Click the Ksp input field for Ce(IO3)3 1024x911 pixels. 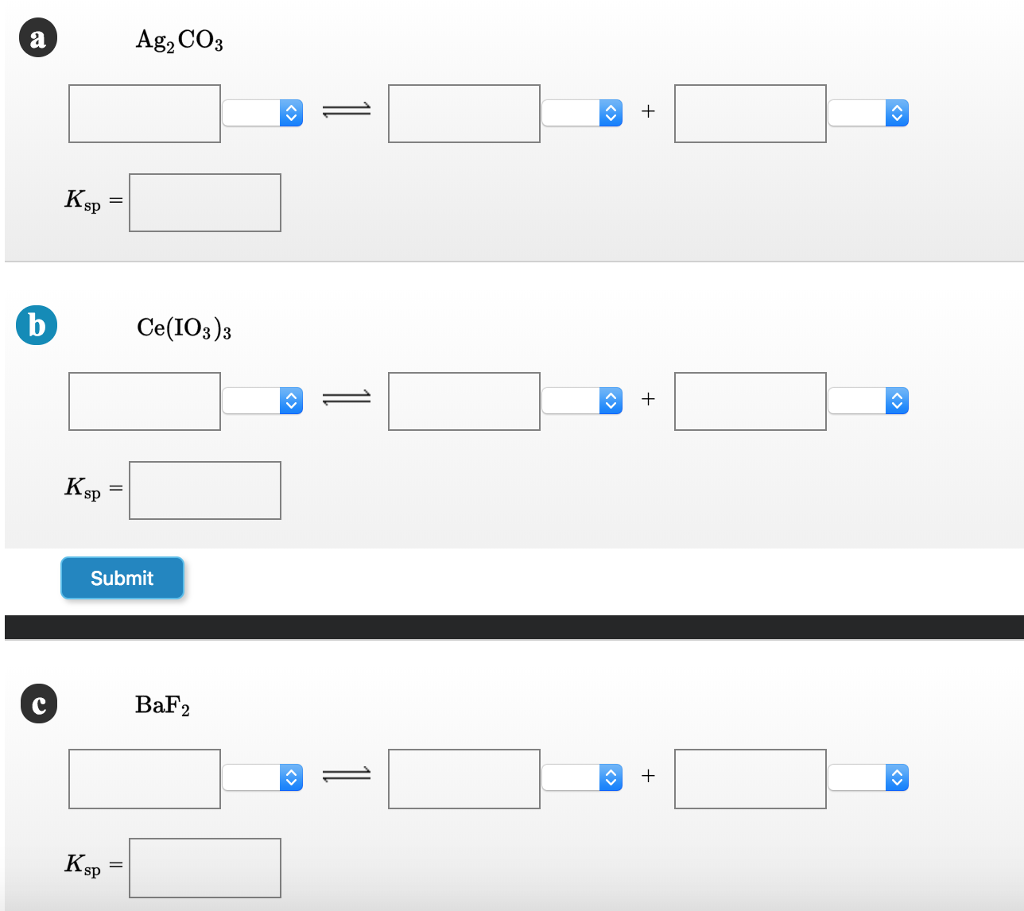point(204,490)
